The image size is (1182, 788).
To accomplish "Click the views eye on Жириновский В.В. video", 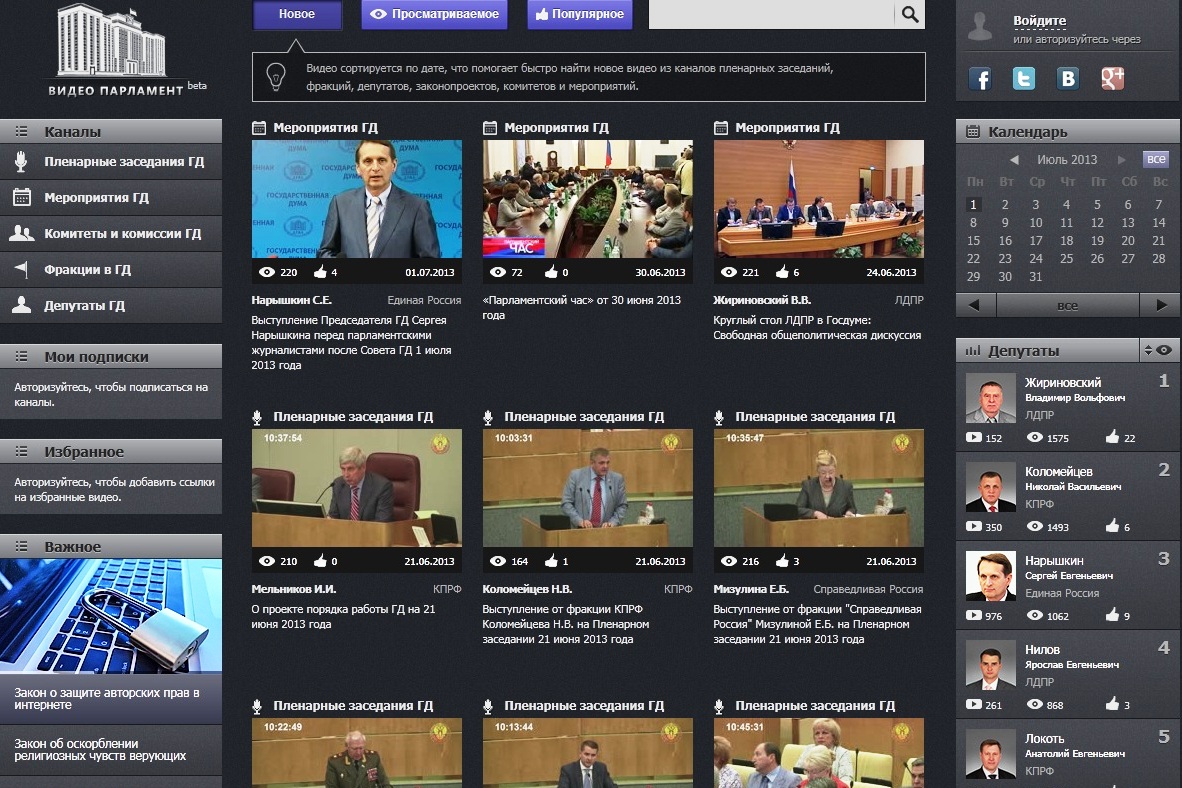I will coord(728,271).
